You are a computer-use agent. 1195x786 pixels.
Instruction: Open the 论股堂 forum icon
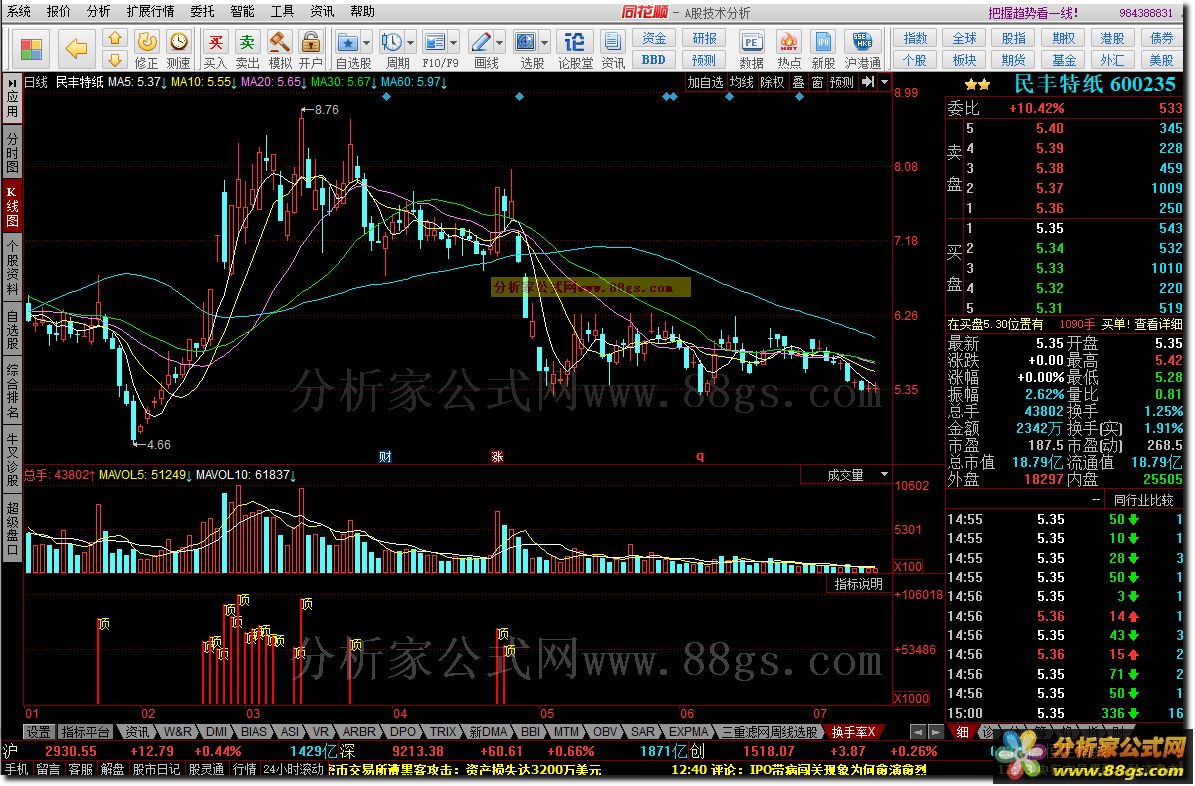tap(575, 49)
